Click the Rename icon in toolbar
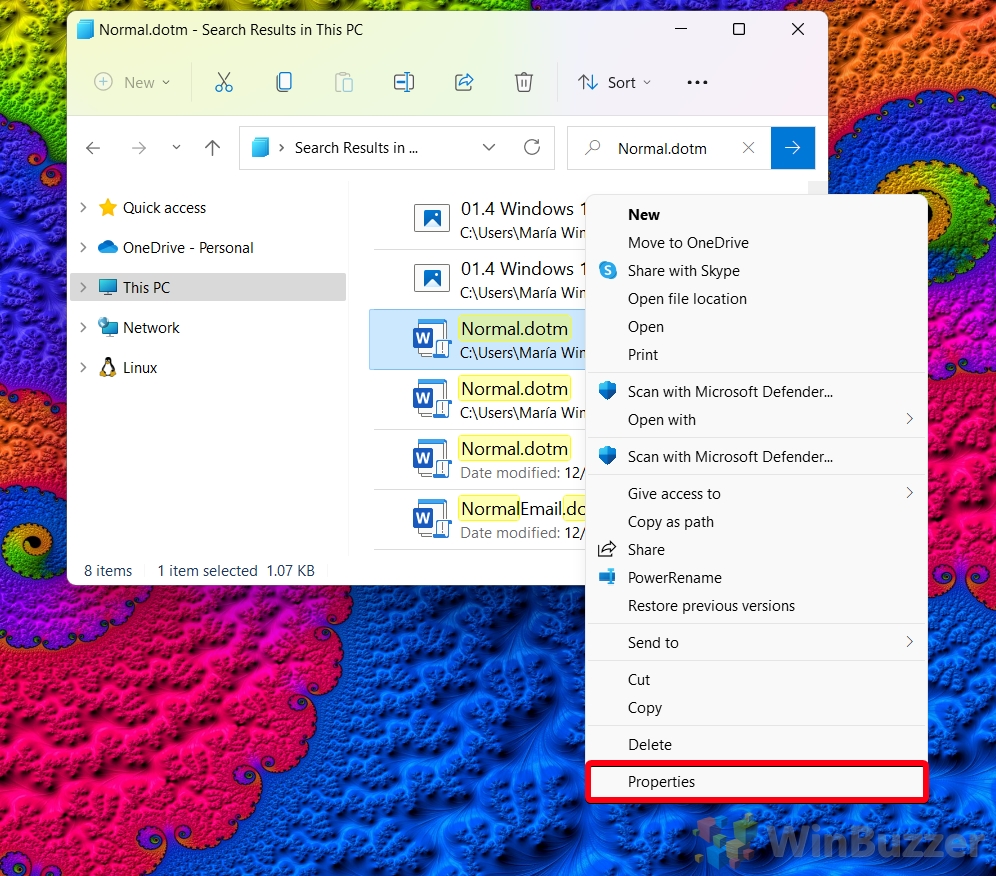Viewport: 996px width, 876px height. 404,83
